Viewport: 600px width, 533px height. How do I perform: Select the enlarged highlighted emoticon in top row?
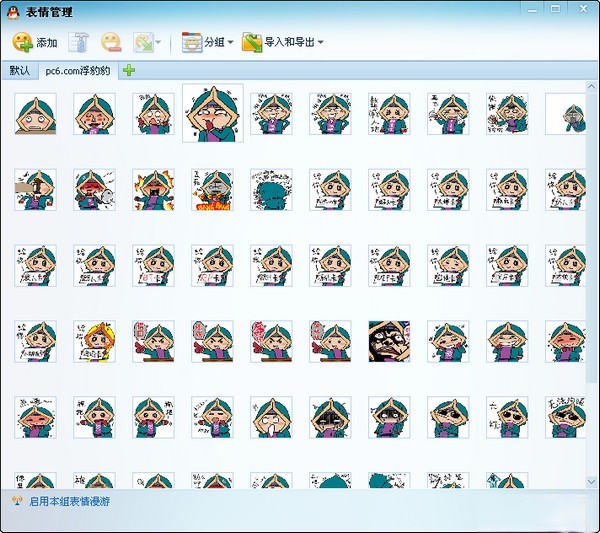[212, 113]
